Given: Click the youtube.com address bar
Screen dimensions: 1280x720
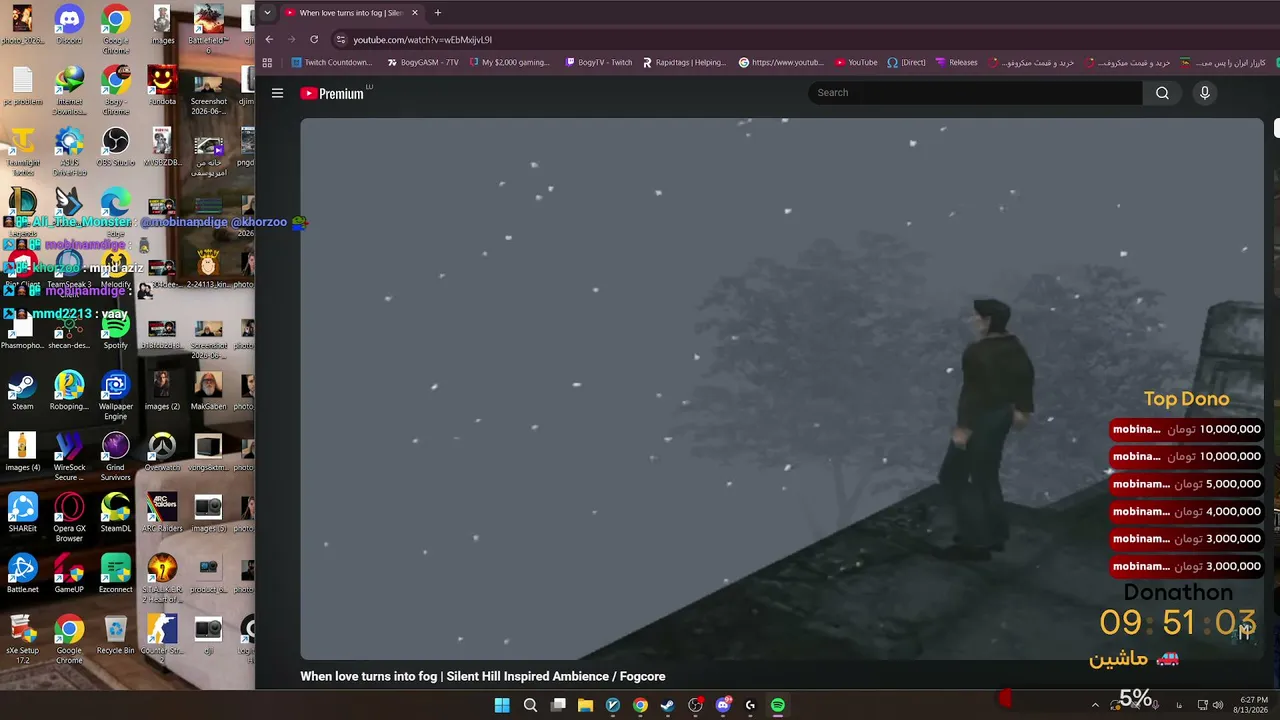Looking at the screenshot, I should (x=422, y=40).
